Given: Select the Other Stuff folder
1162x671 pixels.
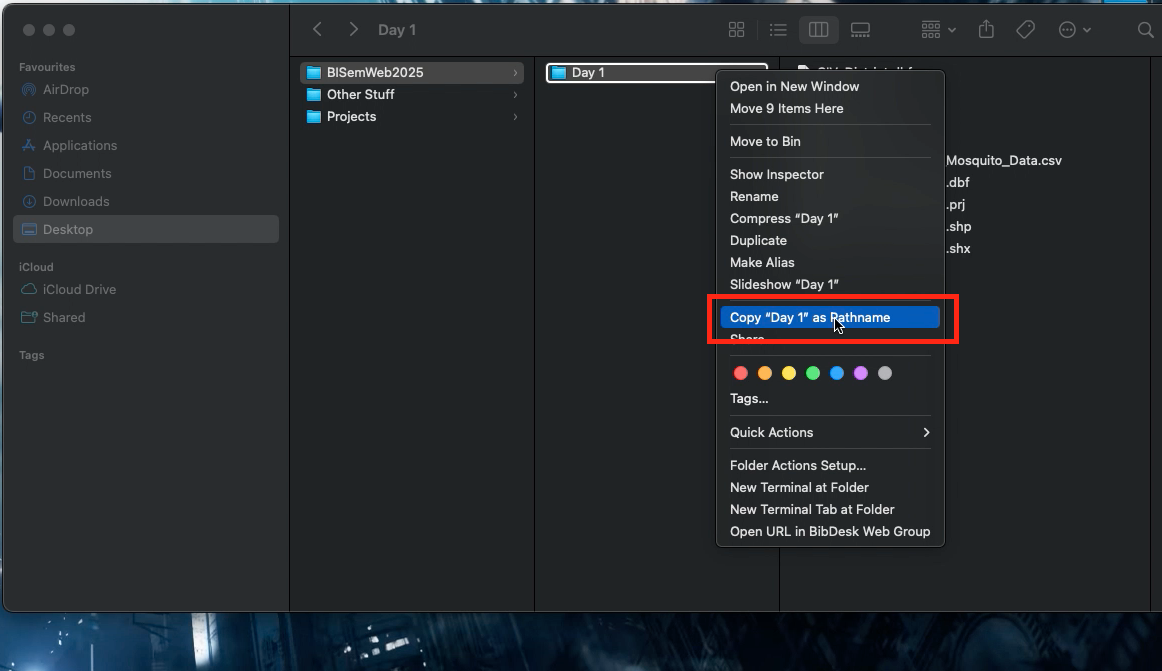Looking at the screenshot, I should tap(360, 94).
